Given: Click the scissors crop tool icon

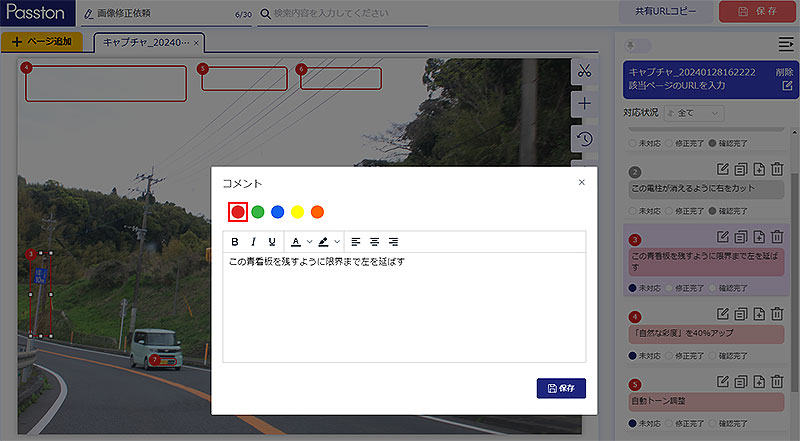Looking at the screenshot, I should click(585, 71).
